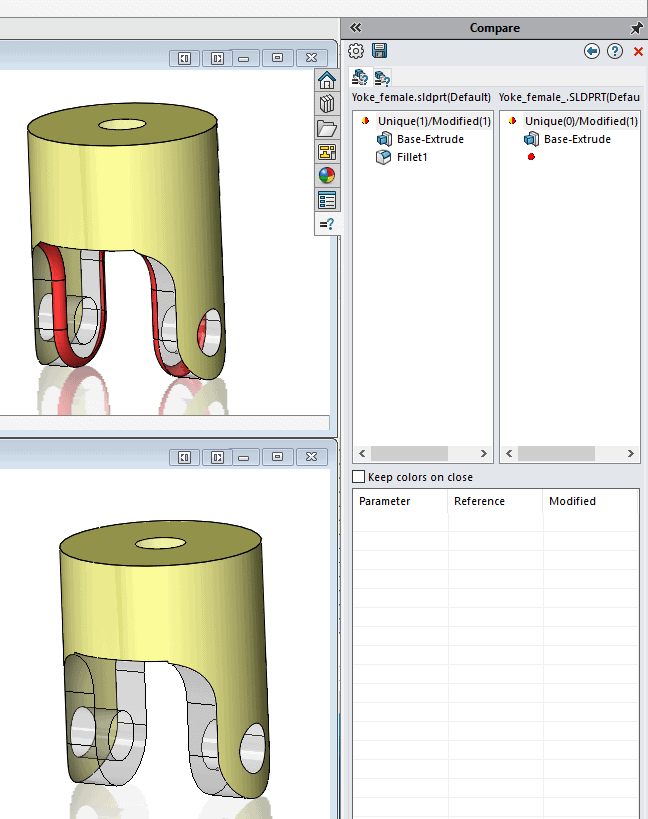Open SOLIDWORKS Resources home tab

click(326, 81)
